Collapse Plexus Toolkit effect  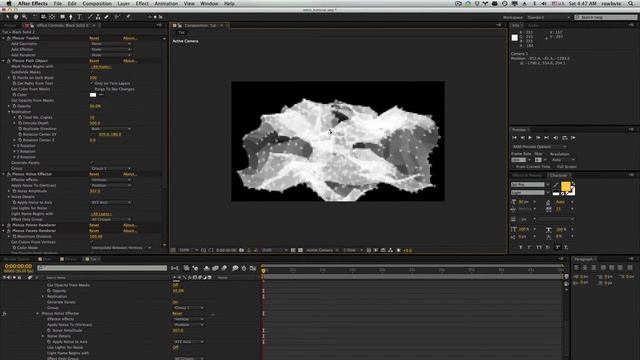tap(4, 38)
